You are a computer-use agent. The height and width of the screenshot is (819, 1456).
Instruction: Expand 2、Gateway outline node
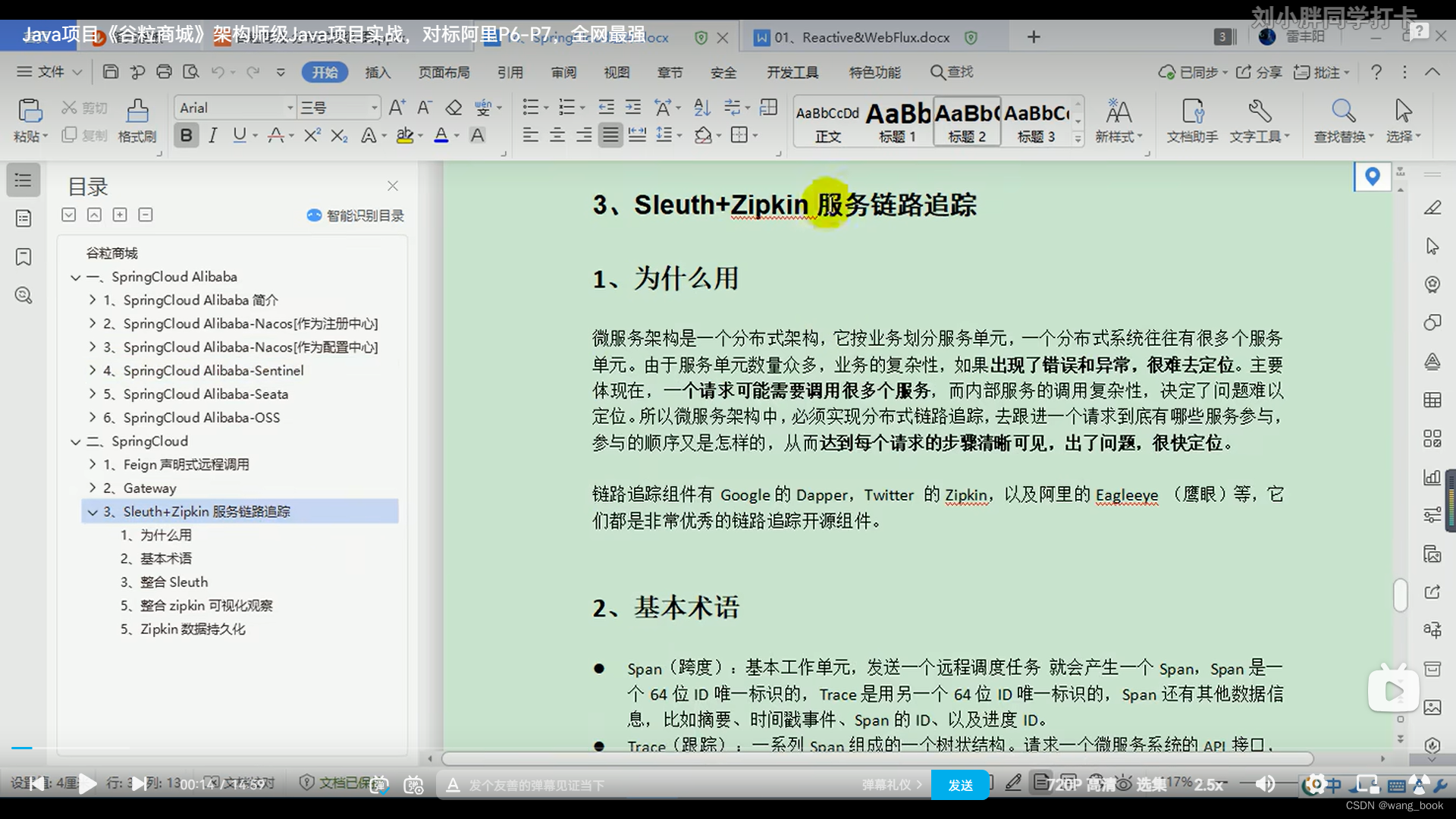pyautogui.click(x=93, y=488)
